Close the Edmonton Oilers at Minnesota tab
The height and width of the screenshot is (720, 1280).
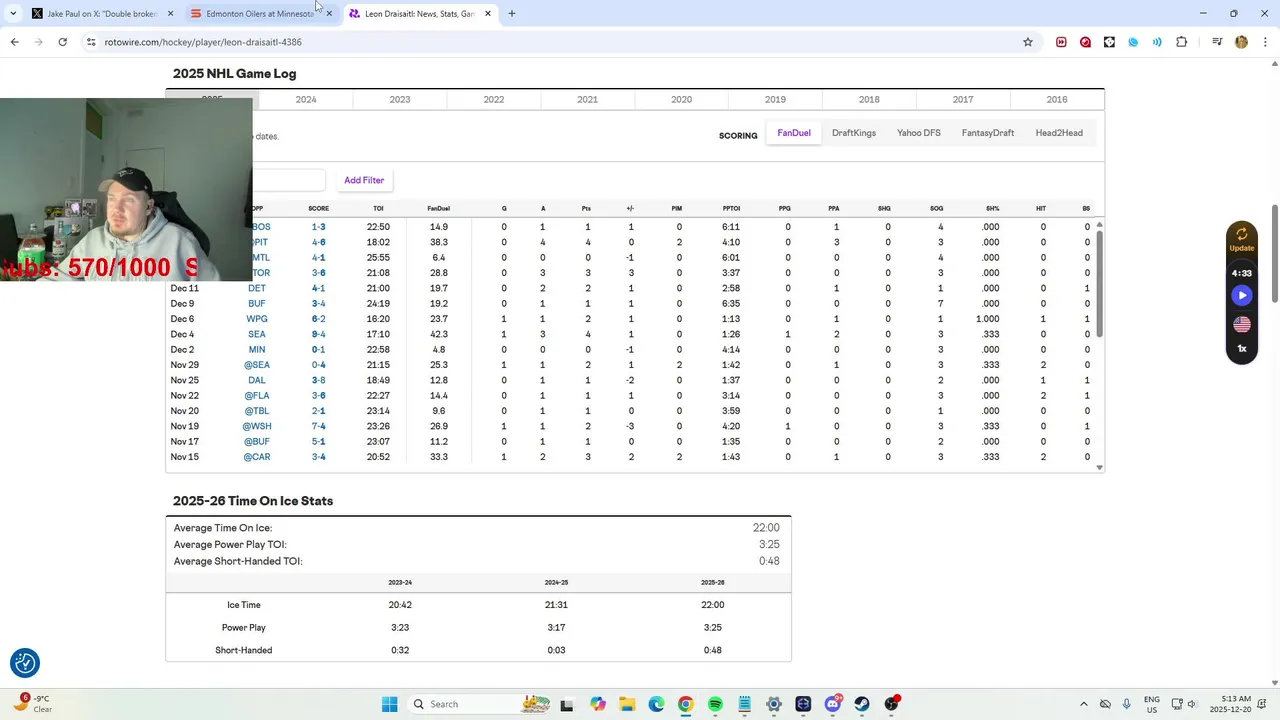(x=329, y=13)
